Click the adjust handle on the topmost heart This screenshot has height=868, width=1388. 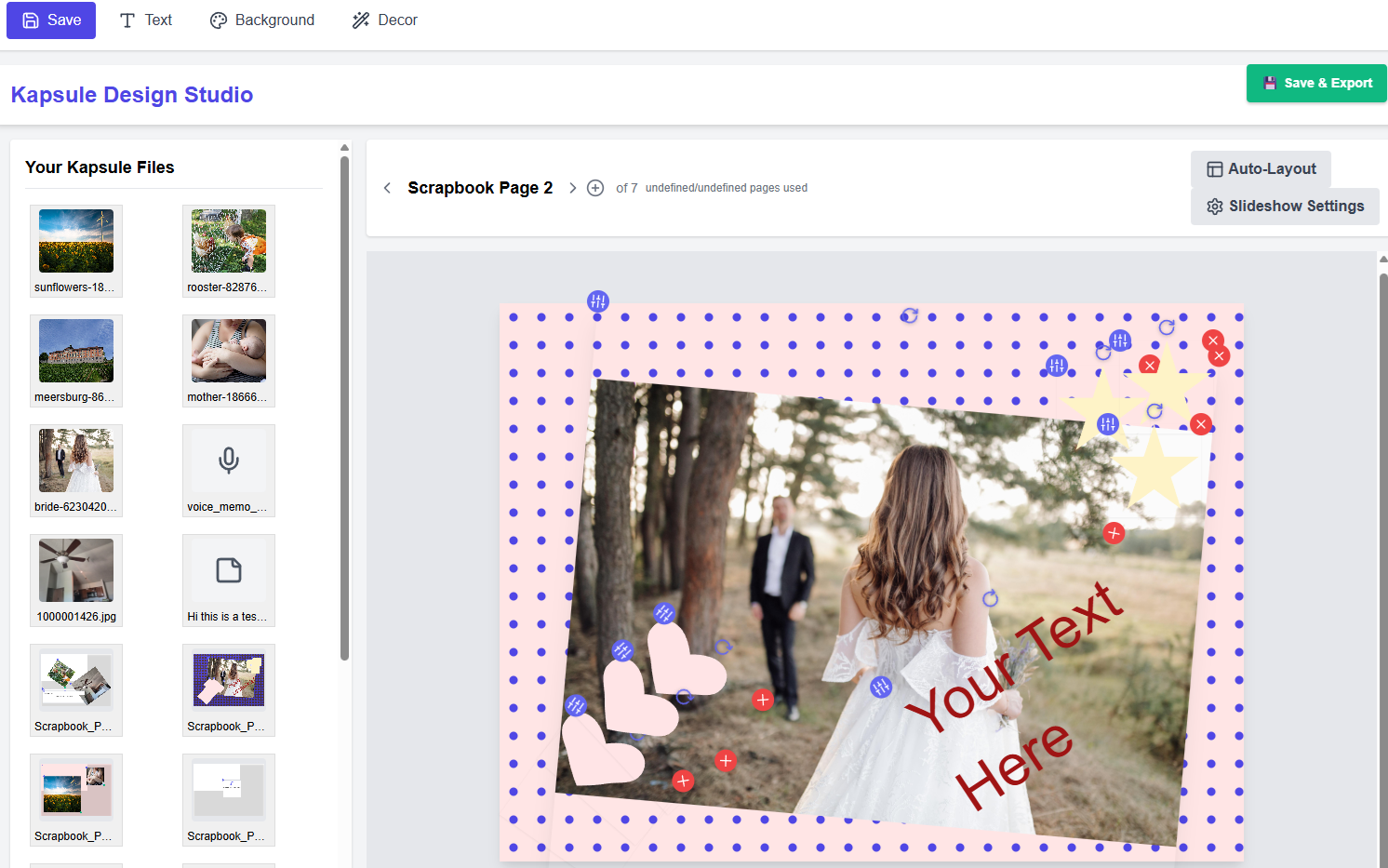point(663,613)
